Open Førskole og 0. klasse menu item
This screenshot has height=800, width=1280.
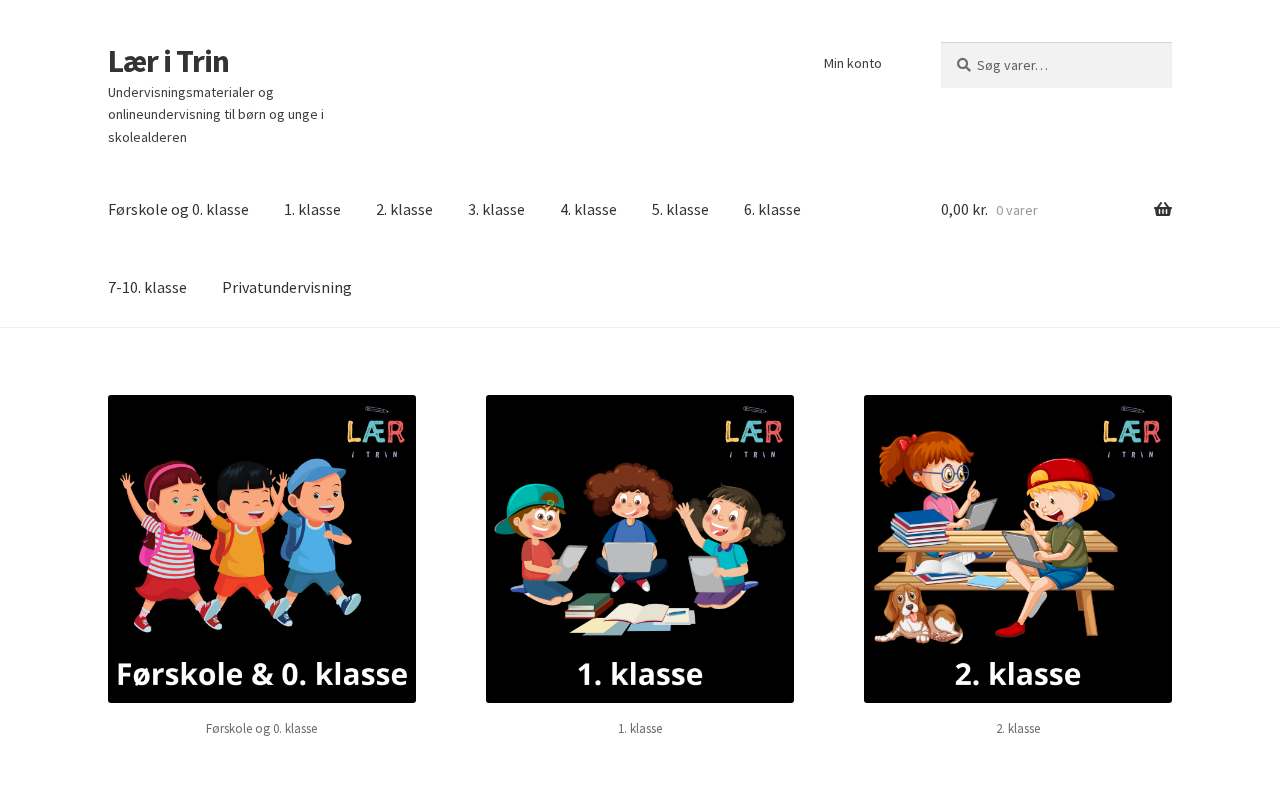point(178,210)
